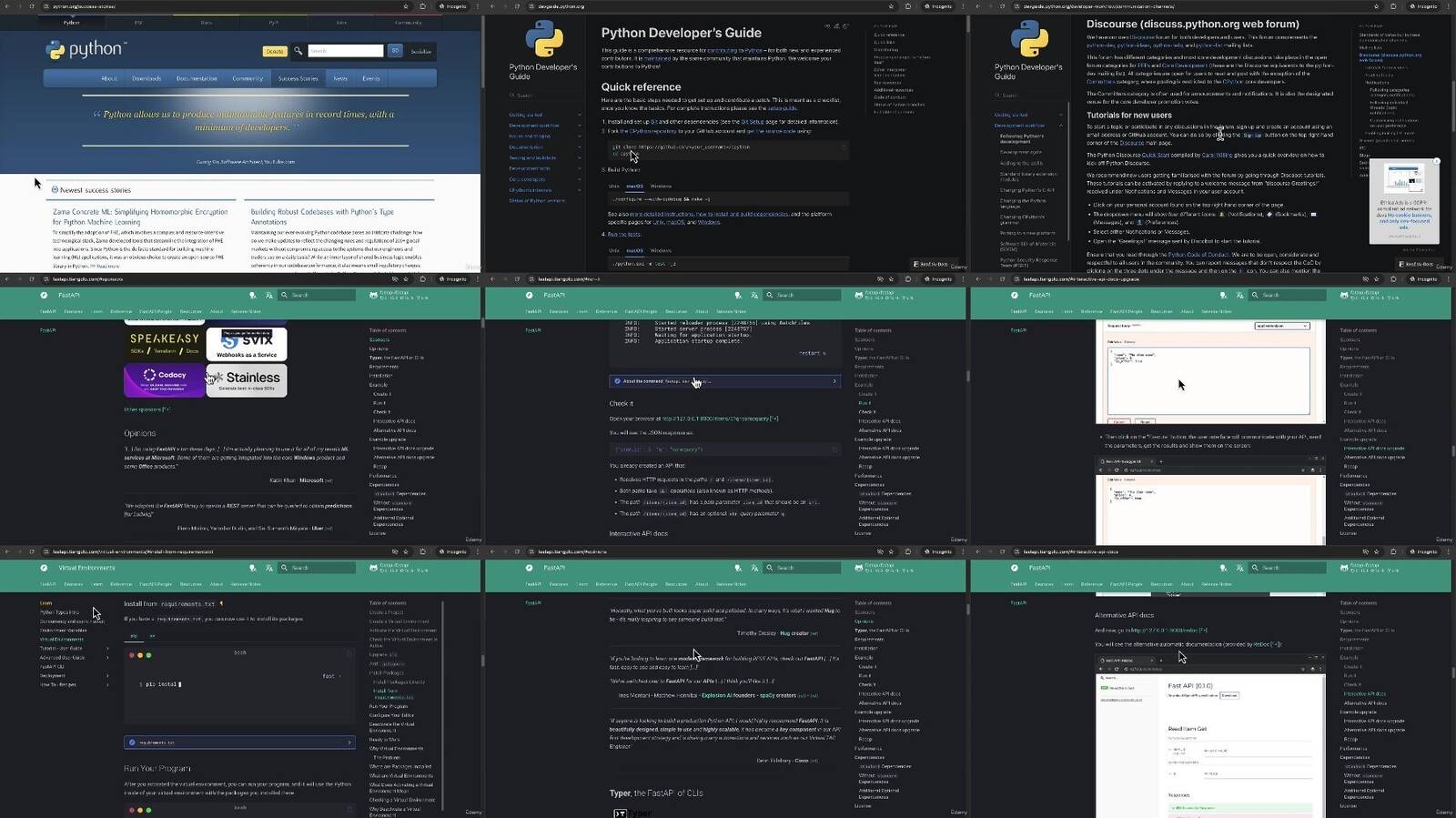Expand the About the command collapsible block

[725, 381]
